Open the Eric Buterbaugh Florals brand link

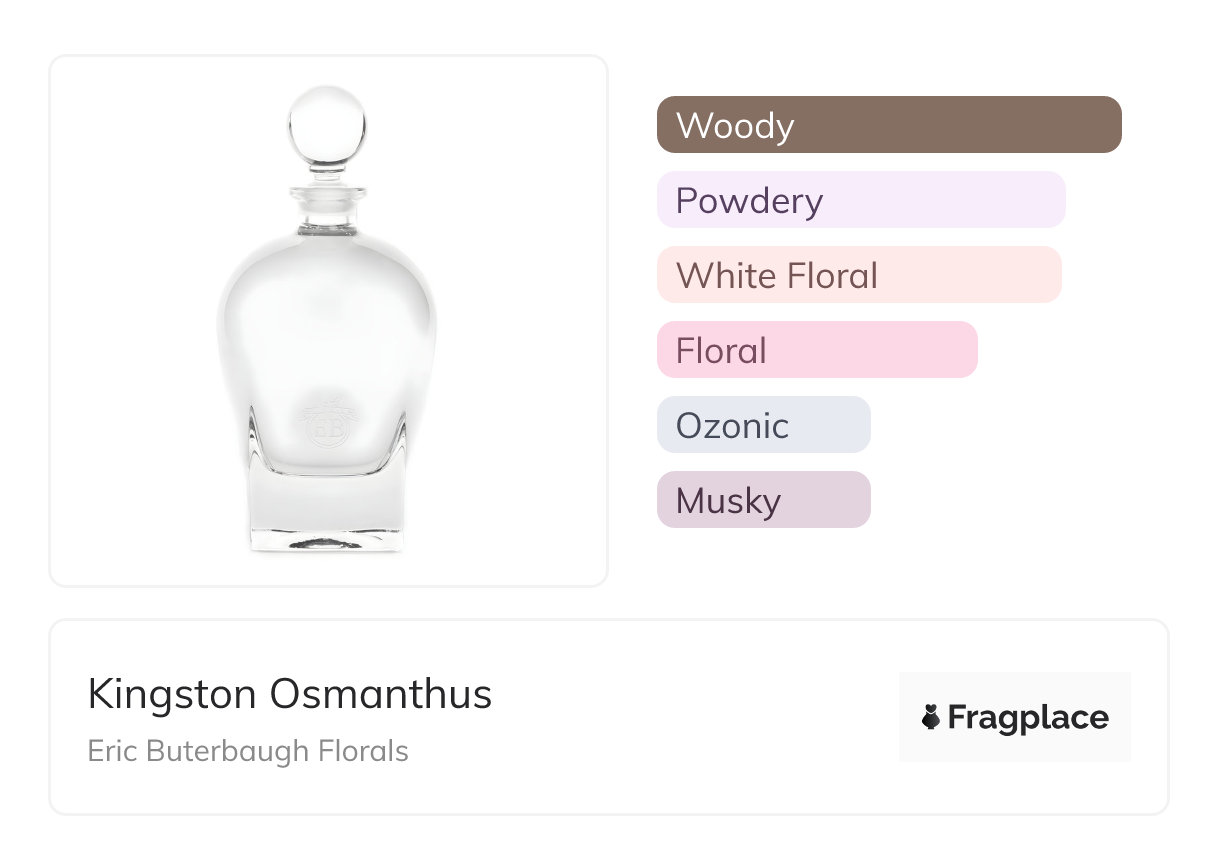pyautogui.click(x=248, y=751)
